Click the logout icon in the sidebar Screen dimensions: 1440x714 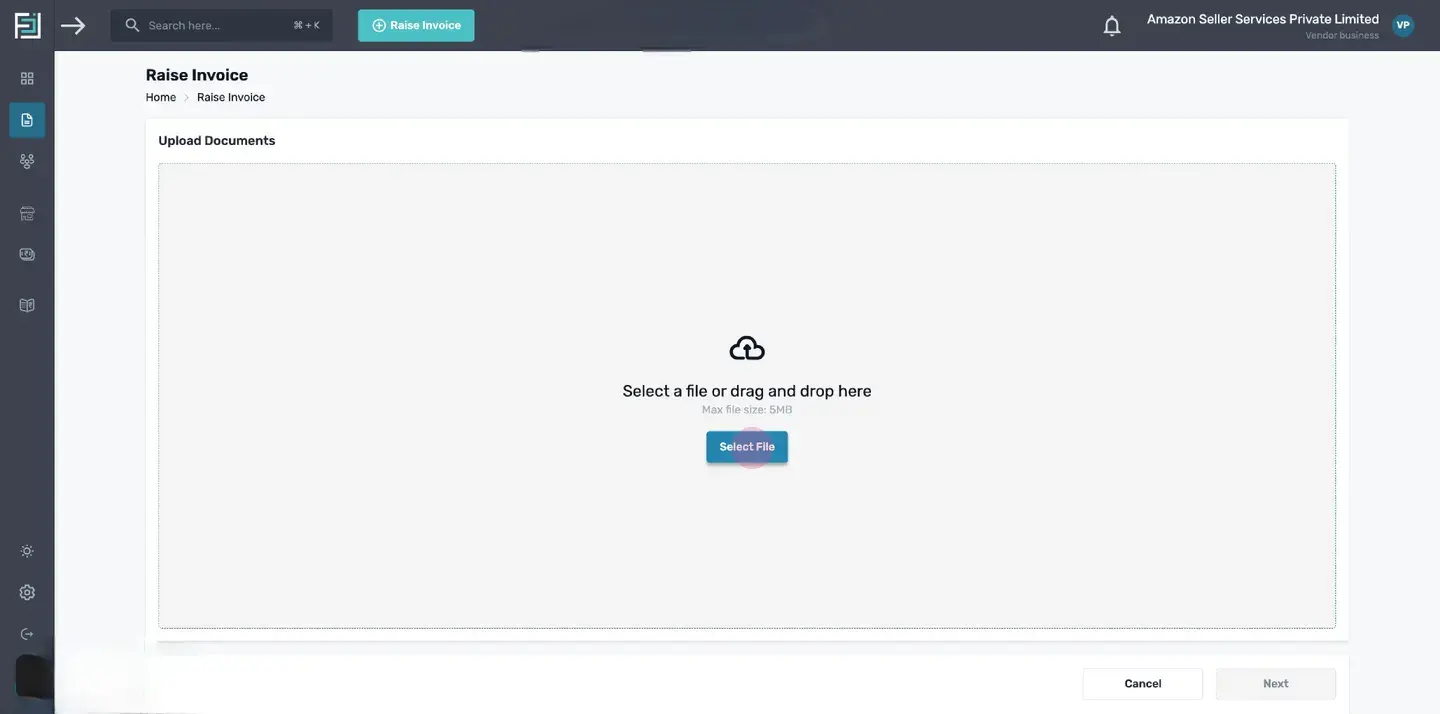(x=27, y=634)
